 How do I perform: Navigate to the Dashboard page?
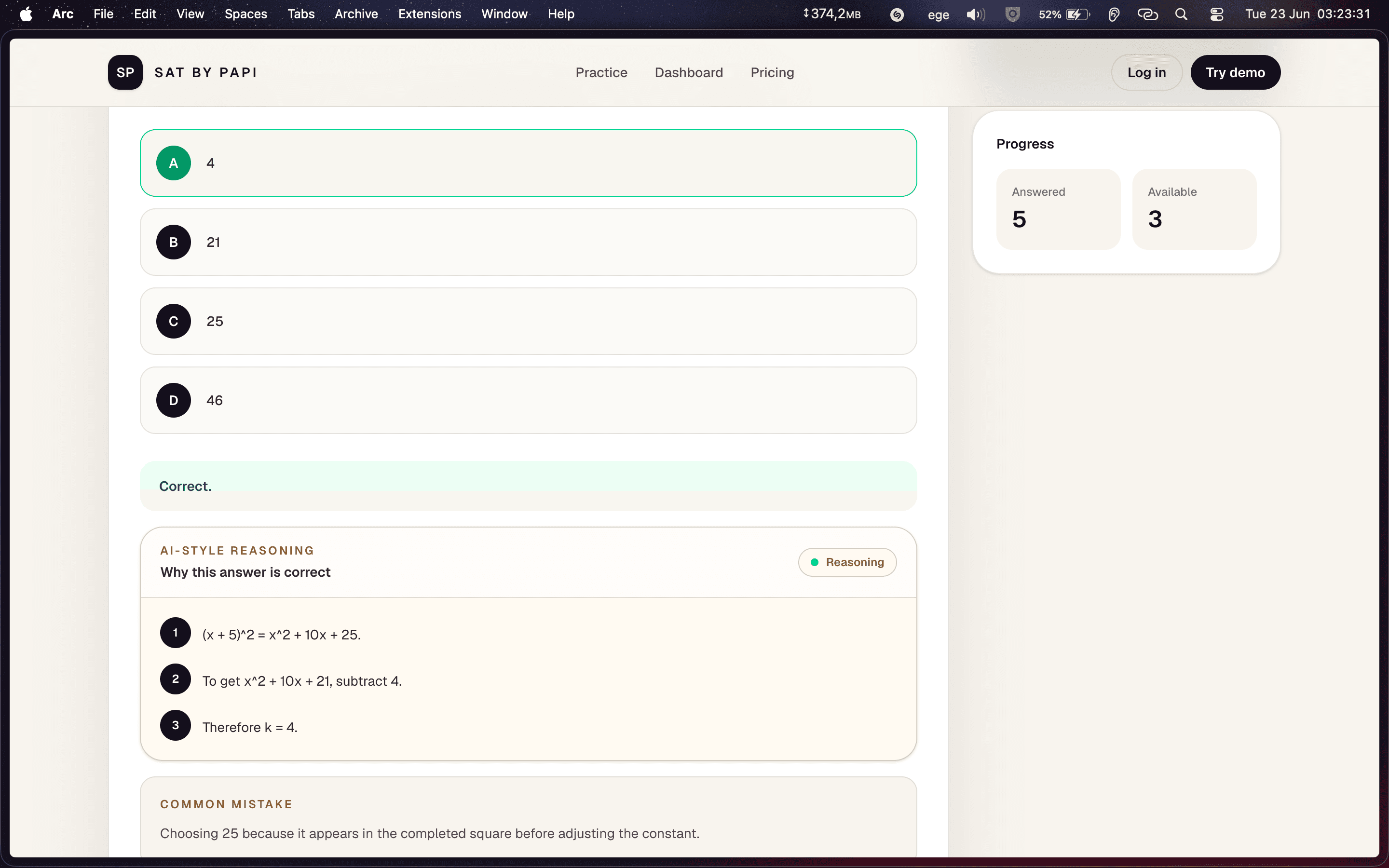click(x=689, y=72)
